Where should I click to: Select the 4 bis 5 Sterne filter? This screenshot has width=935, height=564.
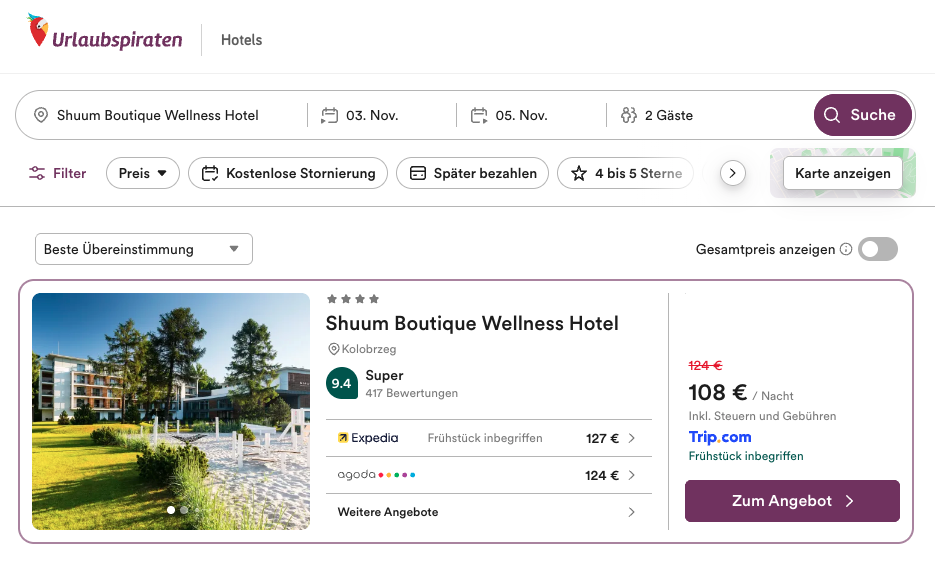626,173
